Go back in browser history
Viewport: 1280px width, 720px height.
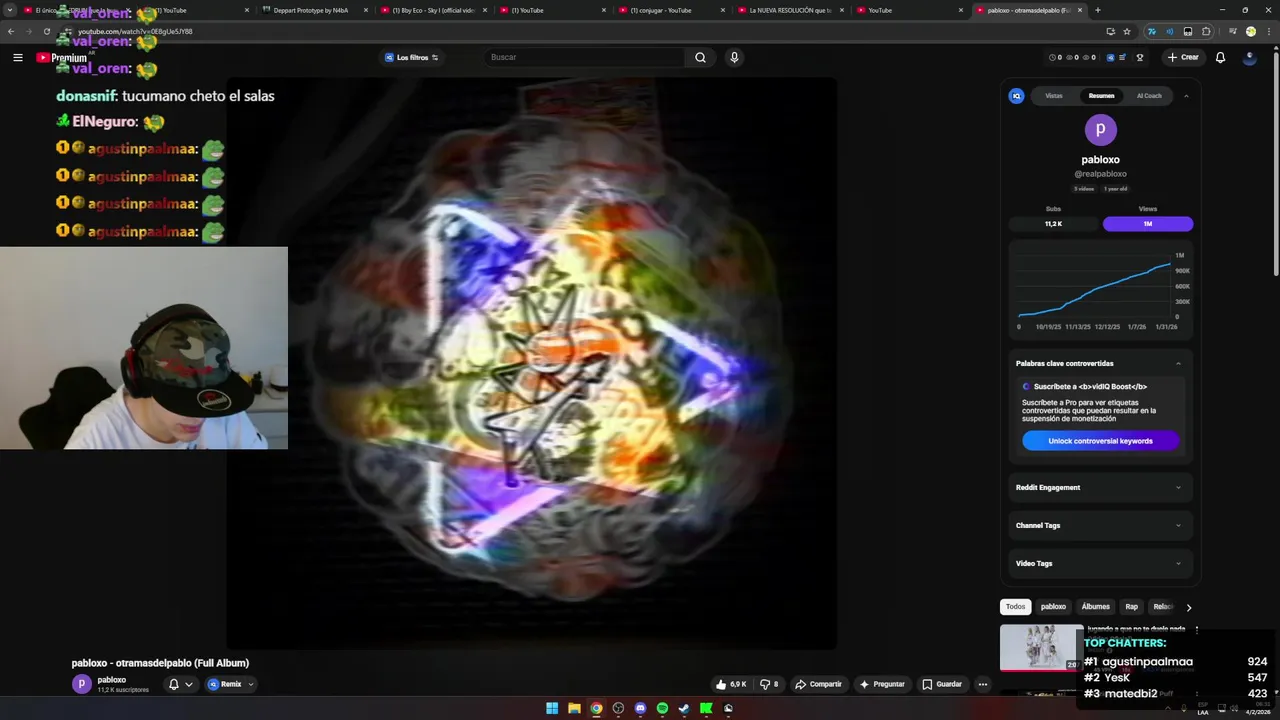click(11, 31)
